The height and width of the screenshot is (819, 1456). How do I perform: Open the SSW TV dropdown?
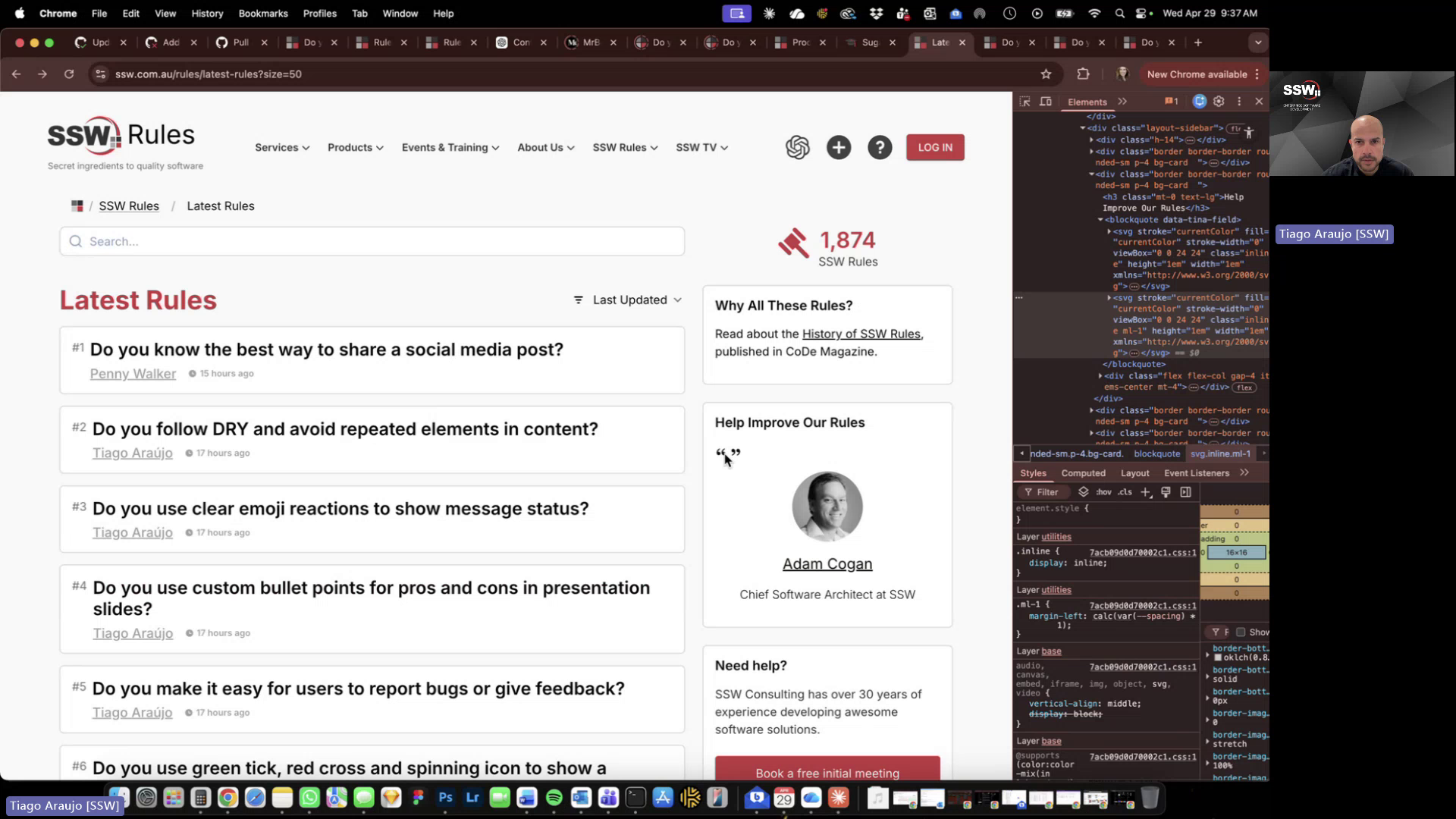click(x=702, y=147)
